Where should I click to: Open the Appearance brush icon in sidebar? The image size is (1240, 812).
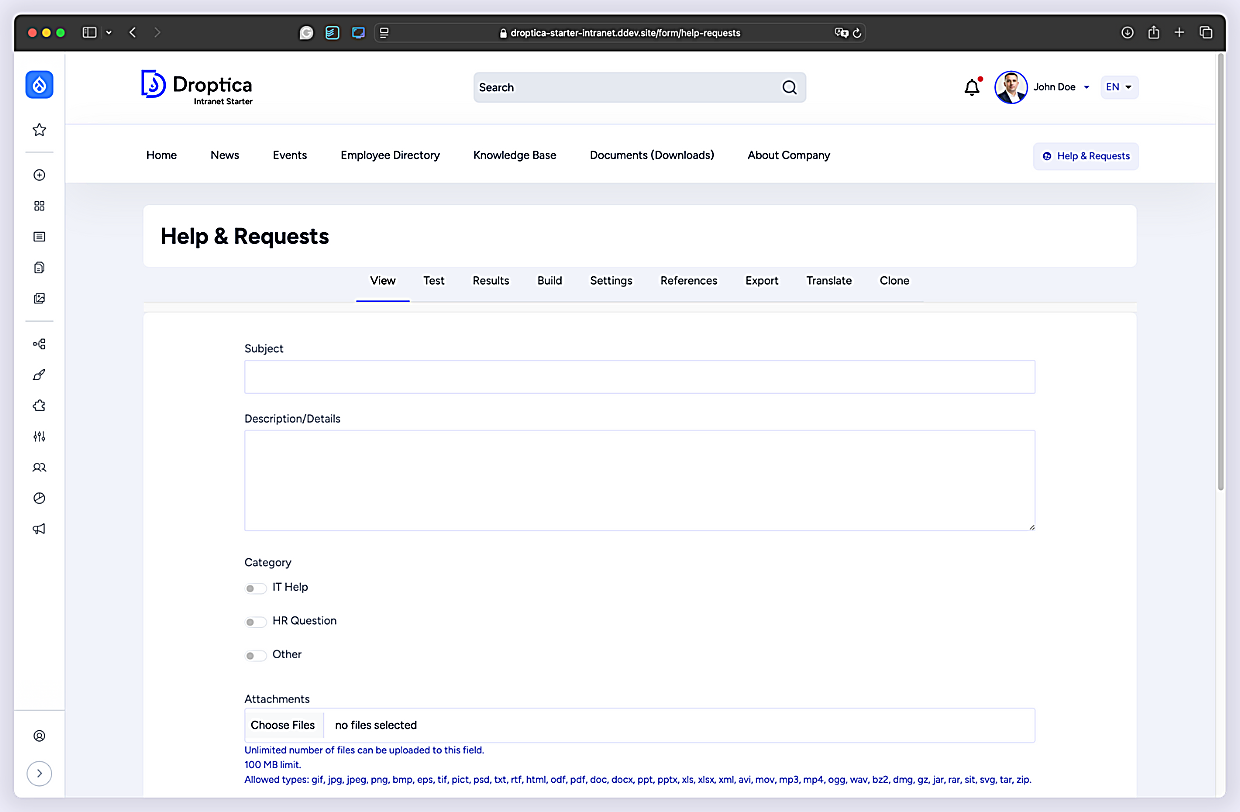pyautogui.click(x=39, y=375)
